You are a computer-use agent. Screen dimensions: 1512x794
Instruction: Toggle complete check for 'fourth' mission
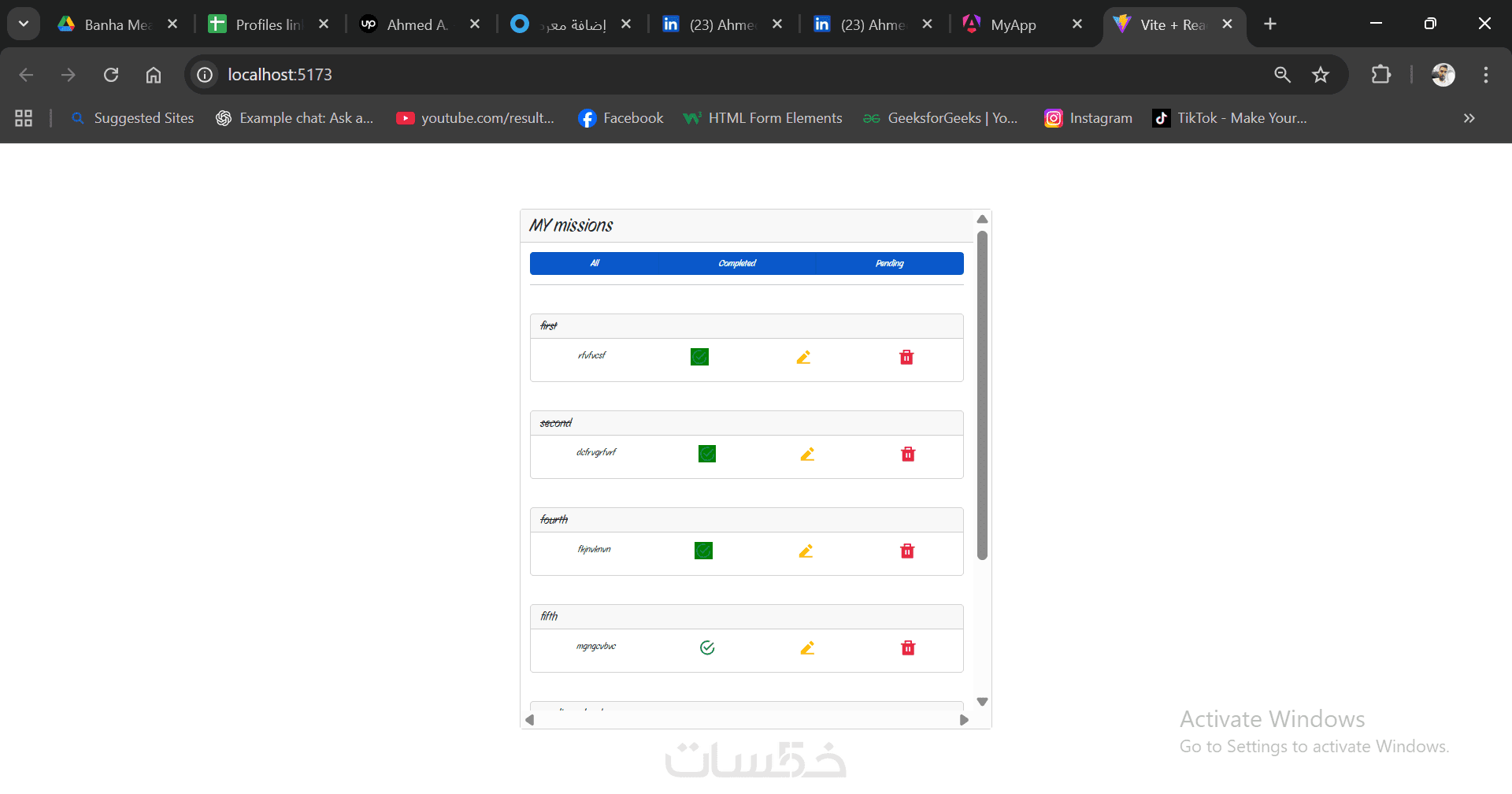tap(703, 551)
